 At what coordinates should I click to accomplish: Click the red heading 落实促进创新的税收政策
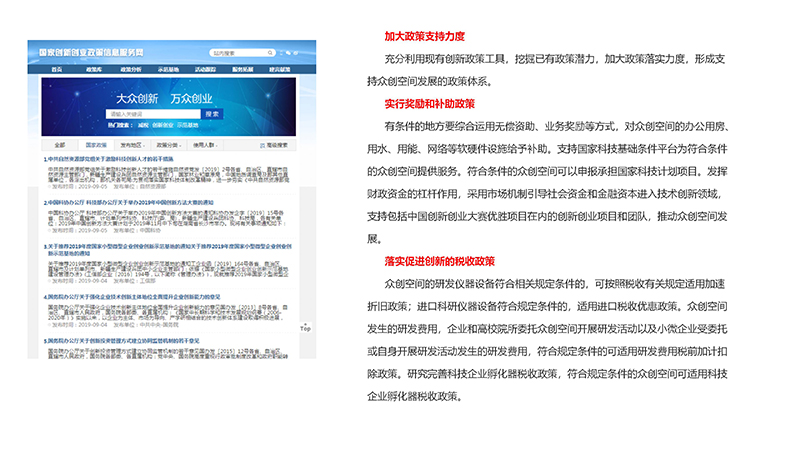point(439,261)
